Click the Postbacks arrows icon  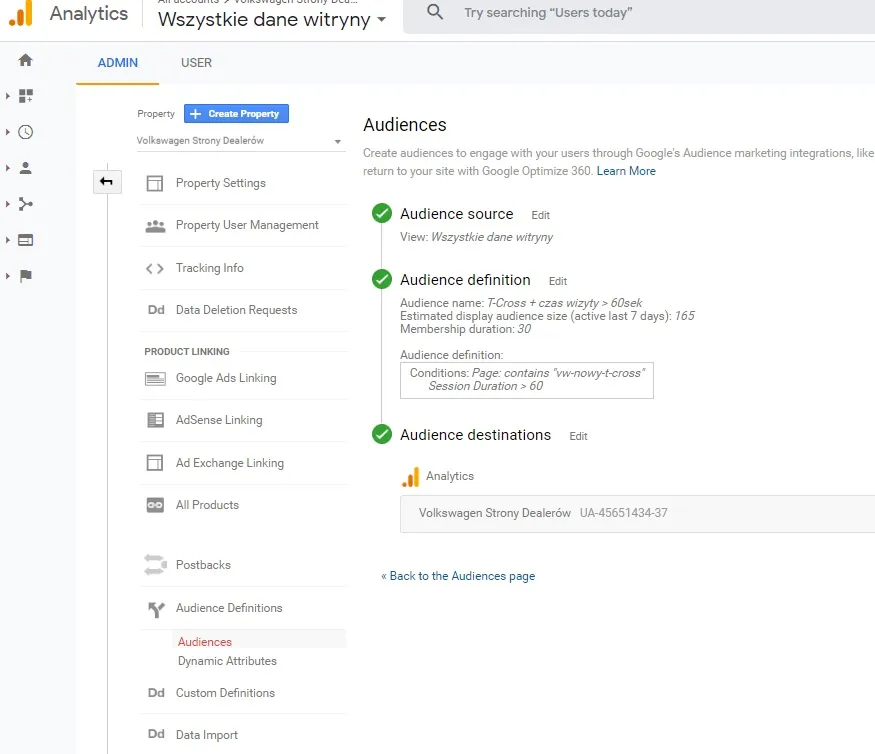pos(155,565)
